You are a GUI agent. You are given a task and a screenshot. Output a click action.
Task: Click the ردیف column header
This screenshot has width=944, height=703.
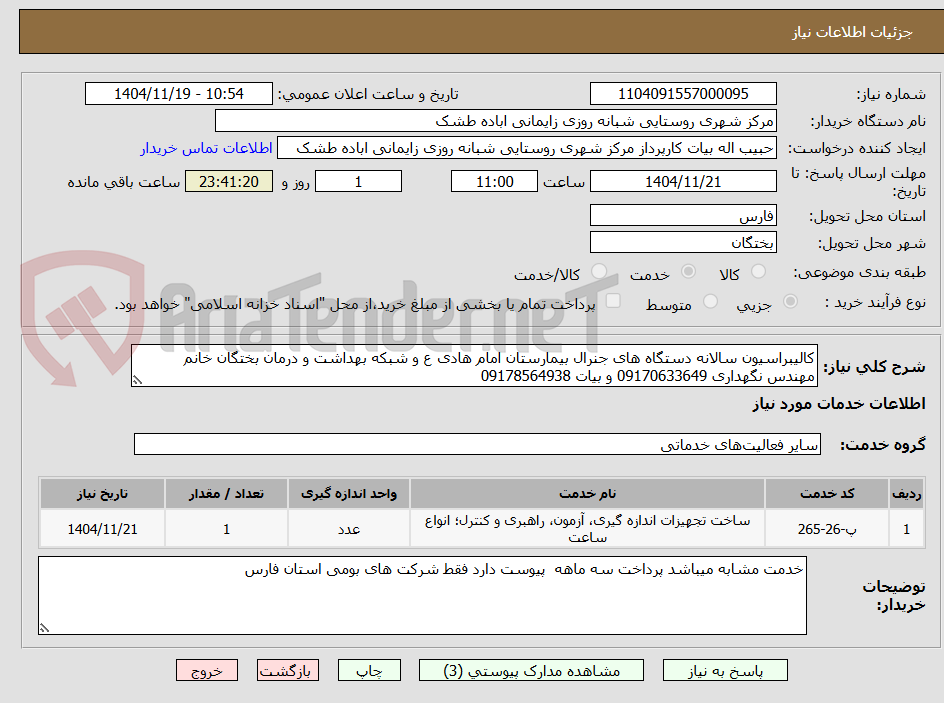tap(907, 494)
